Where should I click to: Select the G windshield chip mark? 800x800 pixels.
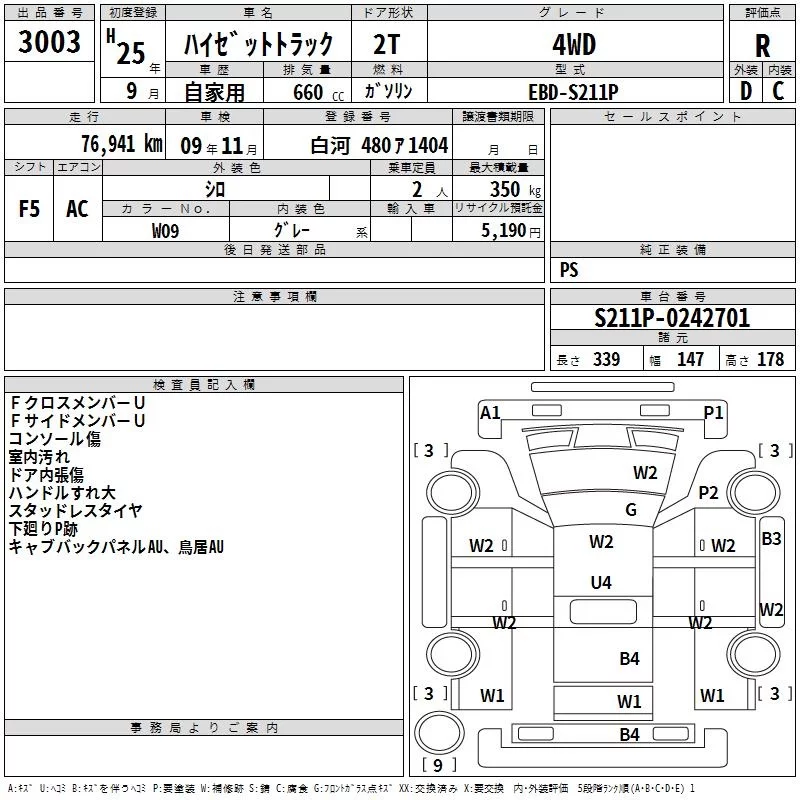tap(631, 510)
